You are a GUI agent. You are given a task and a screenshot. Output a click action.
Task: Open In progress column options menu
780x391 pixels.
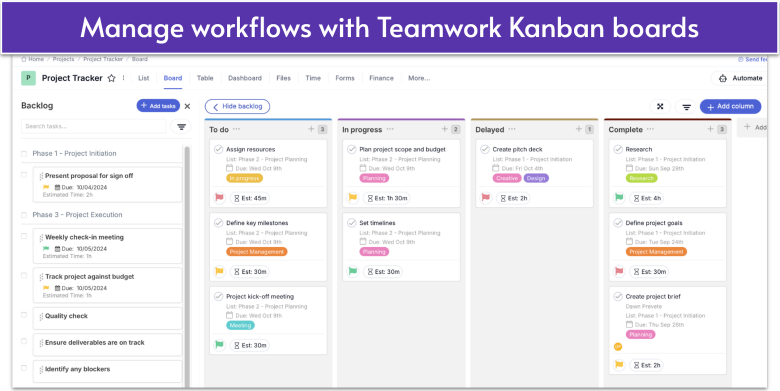point(390,129)
